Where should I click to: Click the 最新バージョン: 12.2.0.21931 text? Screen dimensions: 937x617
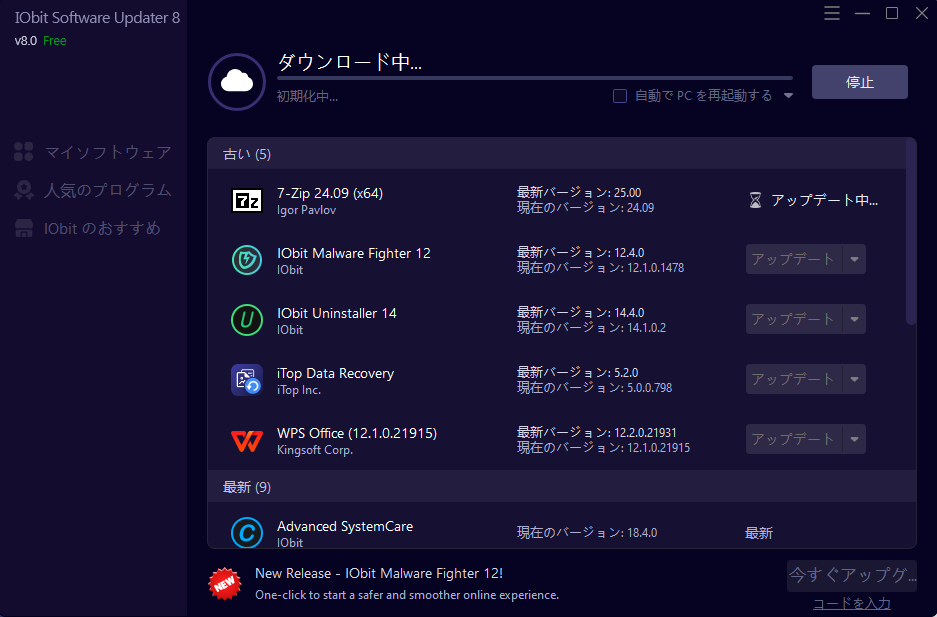tap(596, 432)
